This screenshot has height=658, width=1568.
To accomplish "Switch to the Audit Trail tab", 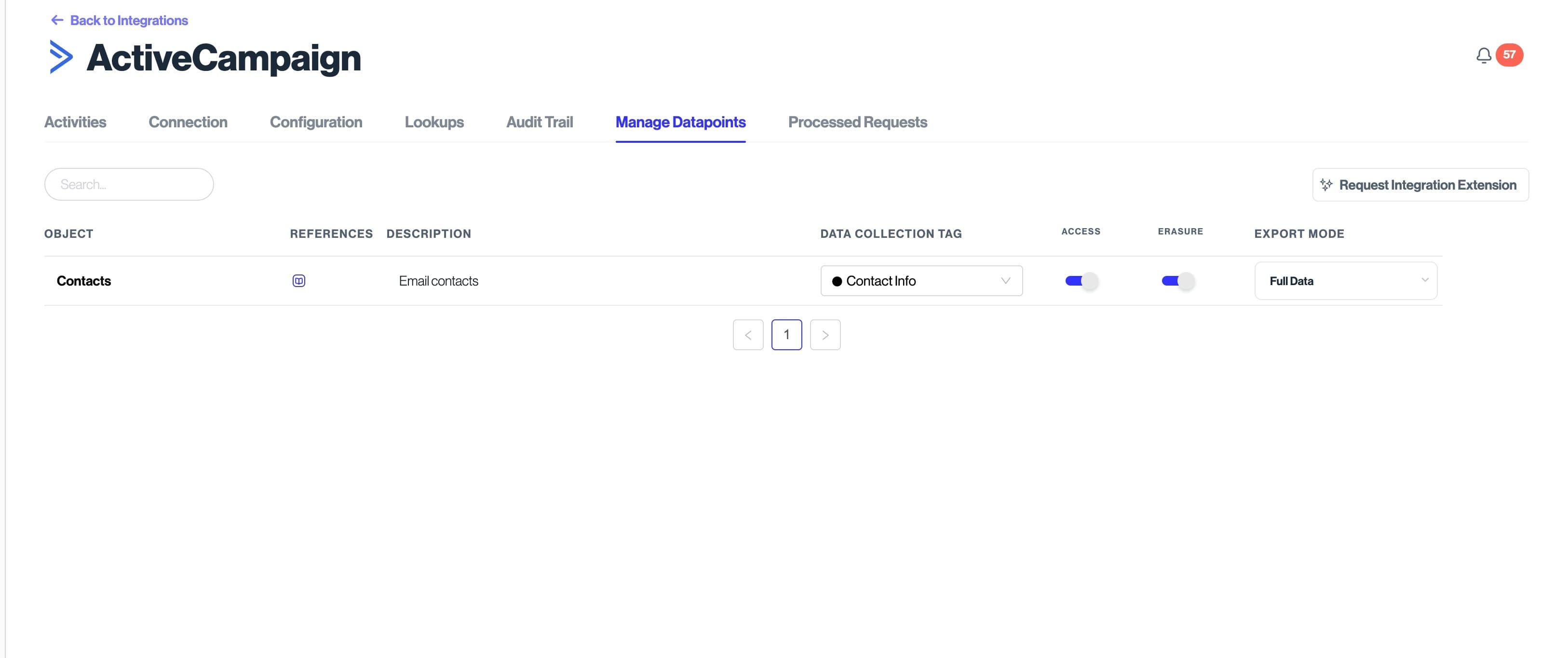I will pos(540,122).
